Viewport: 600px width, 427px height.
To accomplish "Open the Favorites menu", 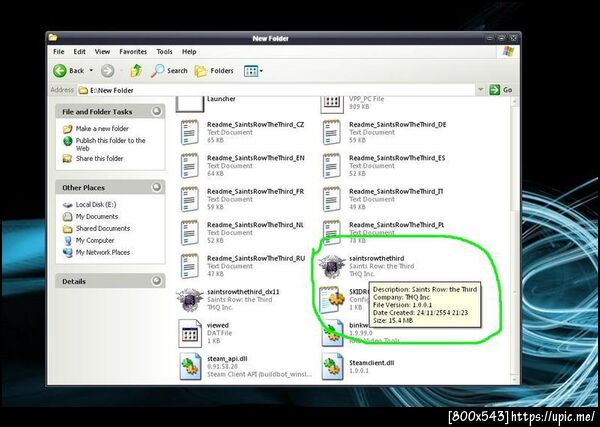I will [133, 52].
